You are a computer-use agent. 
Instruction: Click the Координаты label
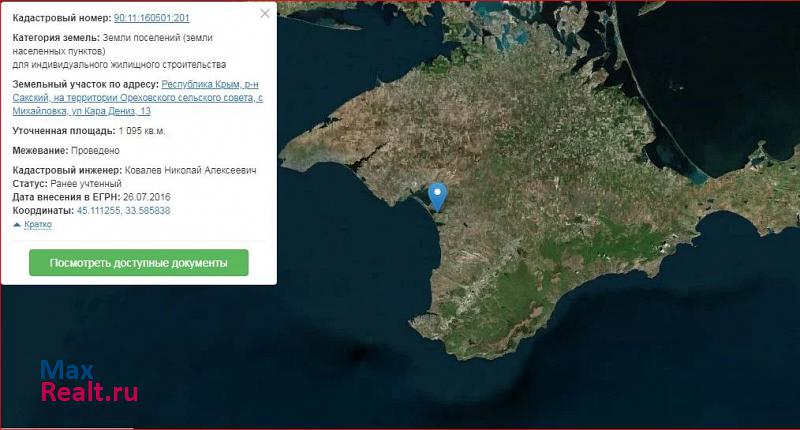tap(43, 211)
